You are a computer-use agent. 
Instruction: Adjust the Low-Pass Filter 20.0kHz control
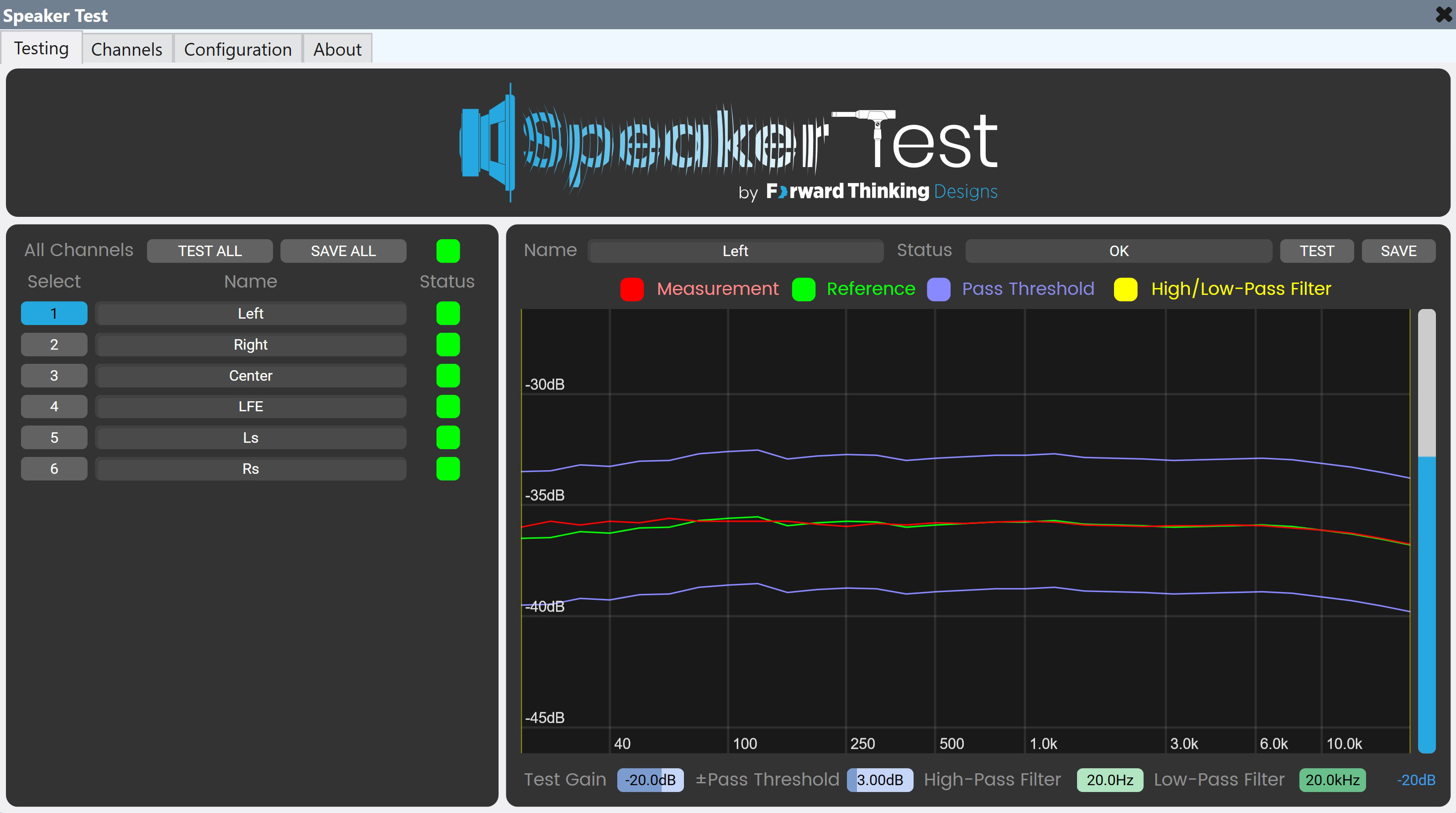pos(1332,780)
